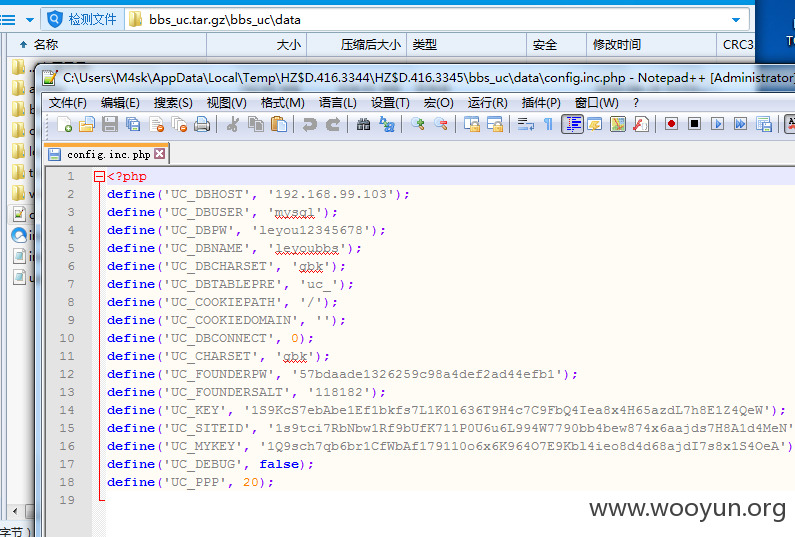This screenshot has height=537, width=795.
Task: Zoom in on the editor text
Action: pyautogui.click(x=418, y=124)
